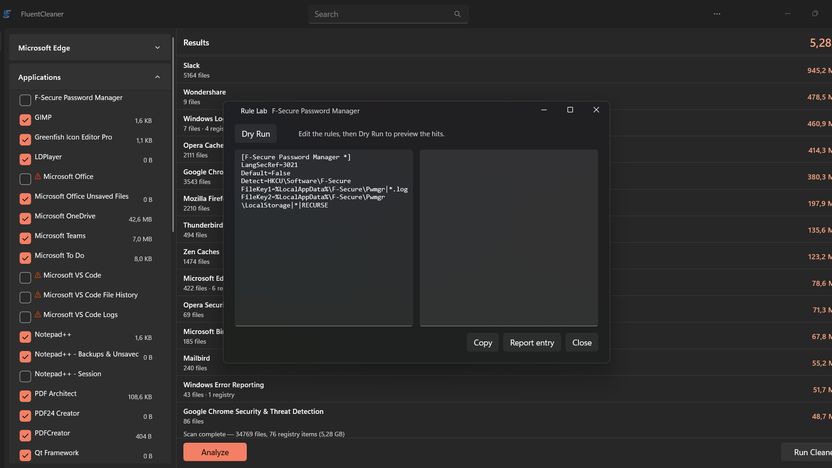Screen dimensions: 832x468
Task: Collapse the Microsoft Edge section
Action: 157,48
